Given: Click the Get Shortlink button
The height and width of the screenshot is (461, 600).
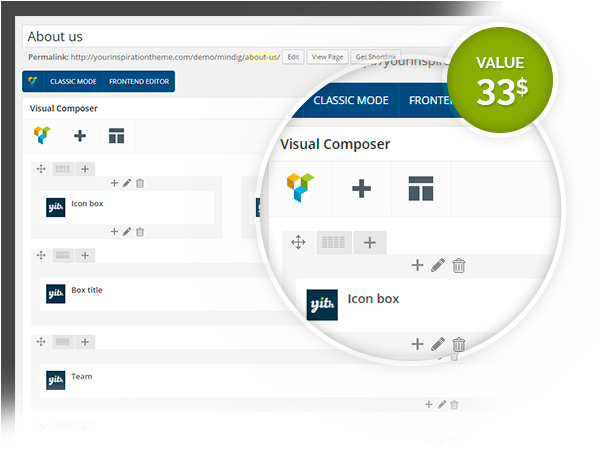Looking at the screenshot, I should coord(376,57).
